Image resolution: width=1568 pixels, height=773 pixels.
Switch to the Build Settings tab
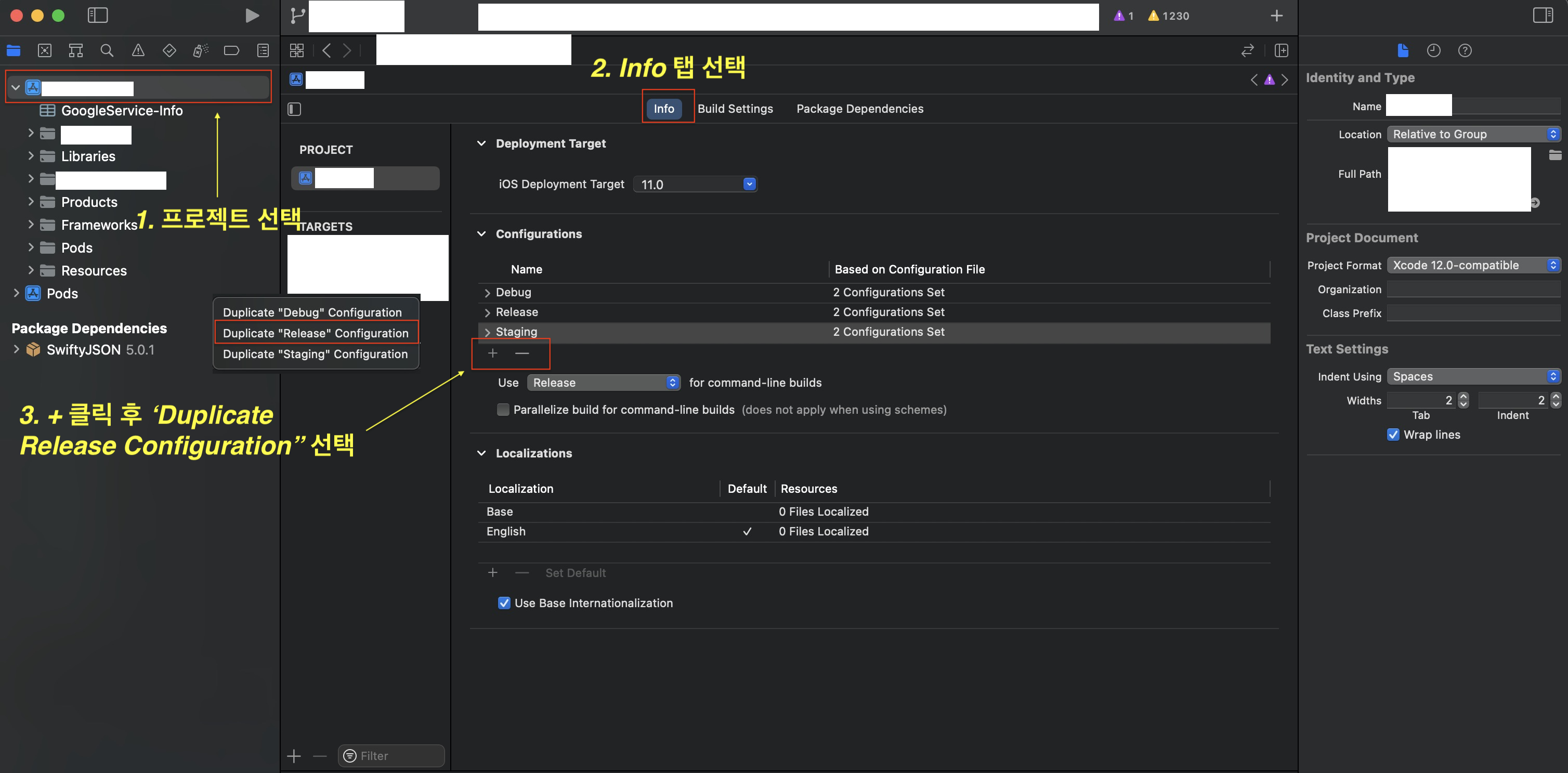pos(735,109)
